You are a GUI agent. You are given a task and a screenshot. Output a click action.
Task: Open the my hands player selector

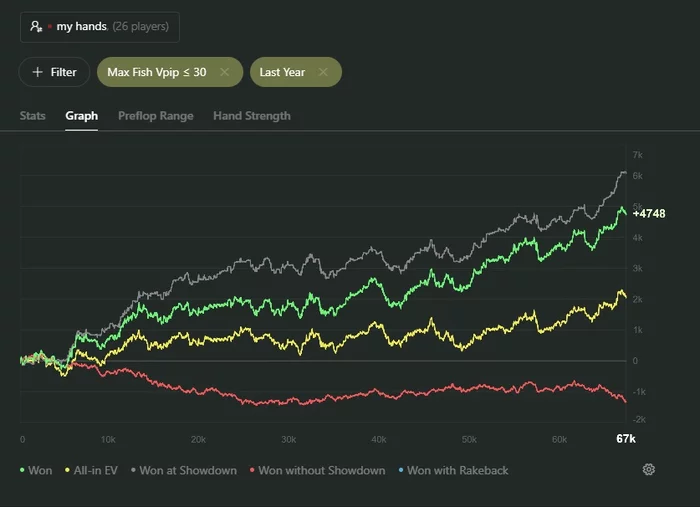click(x=99, y=27)
